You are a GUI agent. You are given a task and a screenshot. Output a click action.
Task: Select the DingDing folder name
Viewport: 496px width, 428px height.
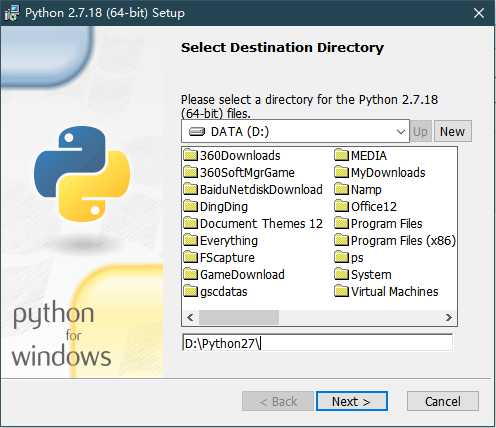tap(224, 207)
